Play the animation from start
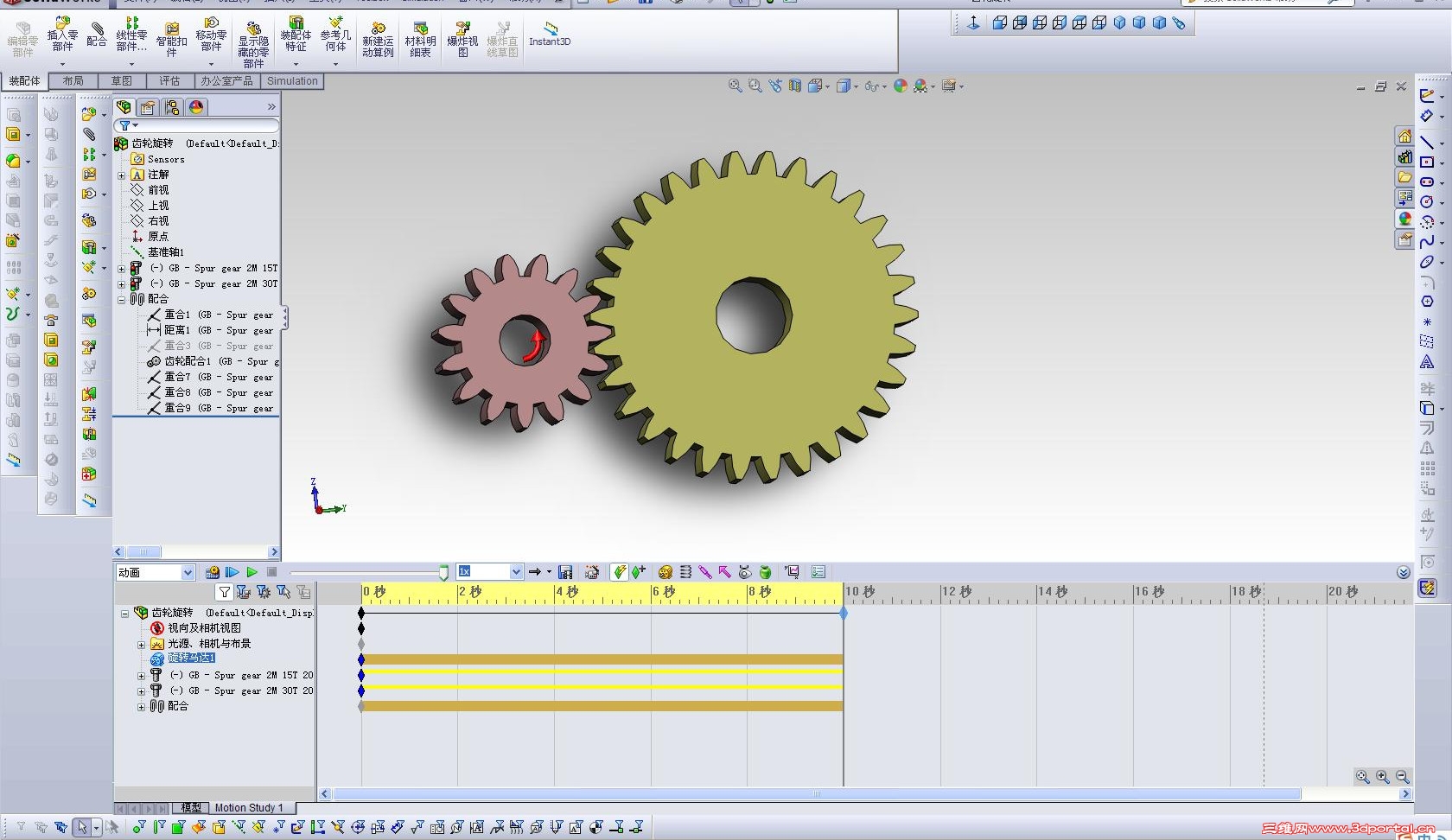Viewport: 1452px width, 840px height. click(232, 572)
